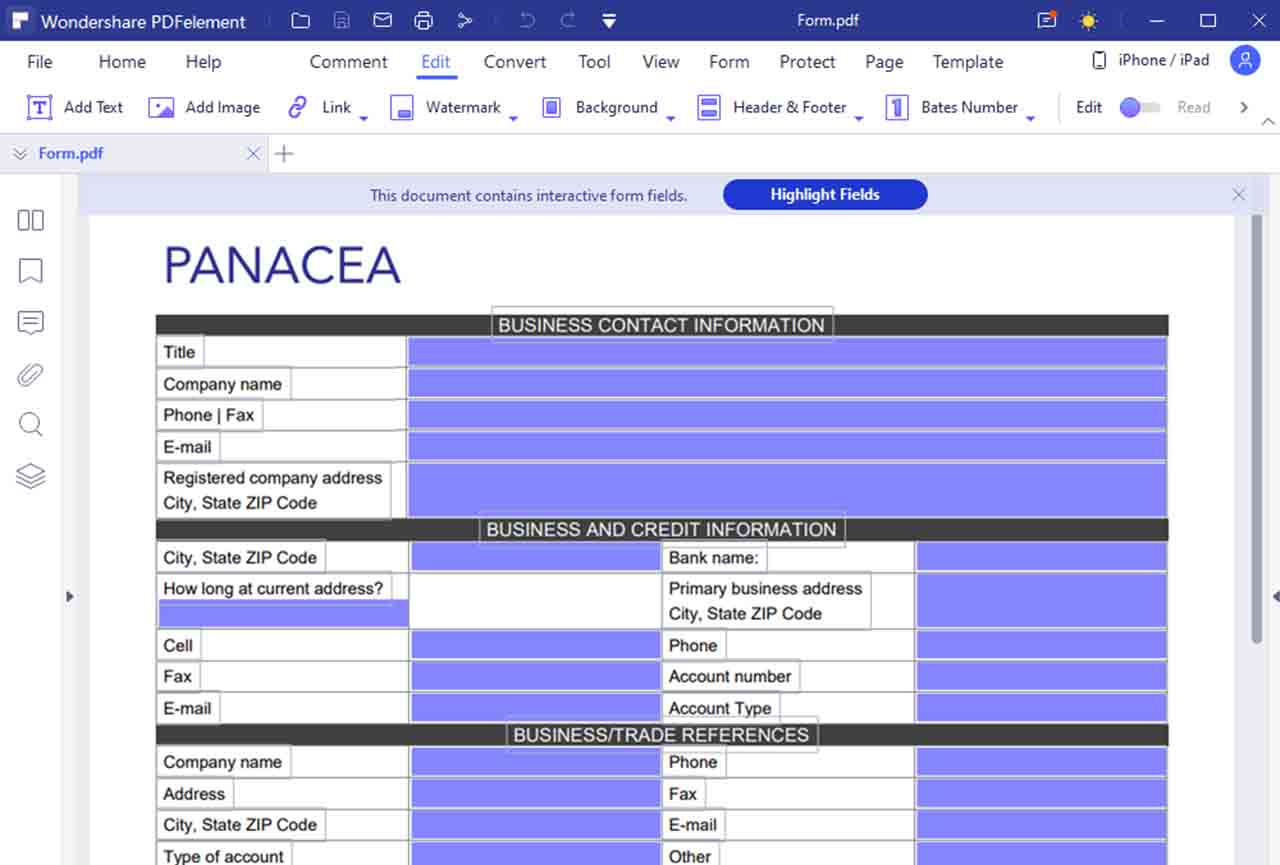Click the Save disk icon

341,20
